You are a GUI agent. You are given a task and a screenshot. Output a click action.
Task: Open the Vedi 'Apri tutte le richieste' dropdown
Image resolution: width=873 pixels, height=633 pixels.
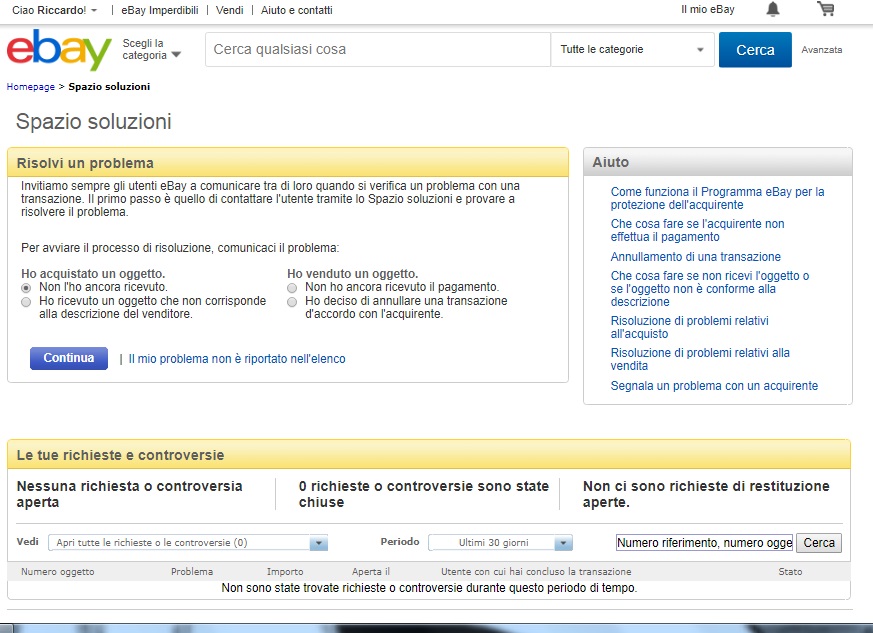point(188,543)
